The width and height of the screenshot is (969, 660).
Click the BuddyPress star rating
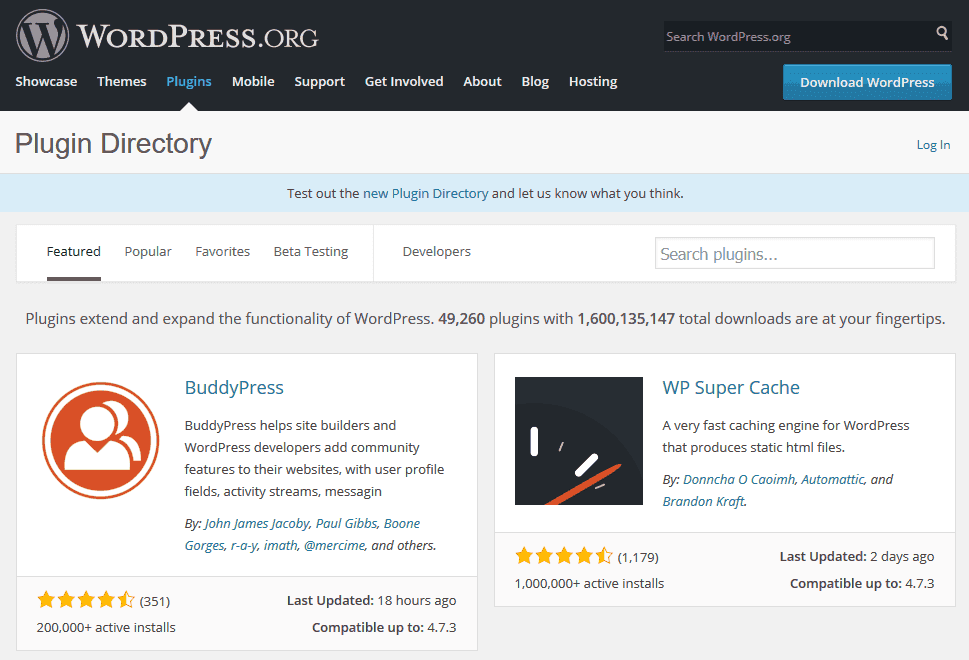click(86, 599)
